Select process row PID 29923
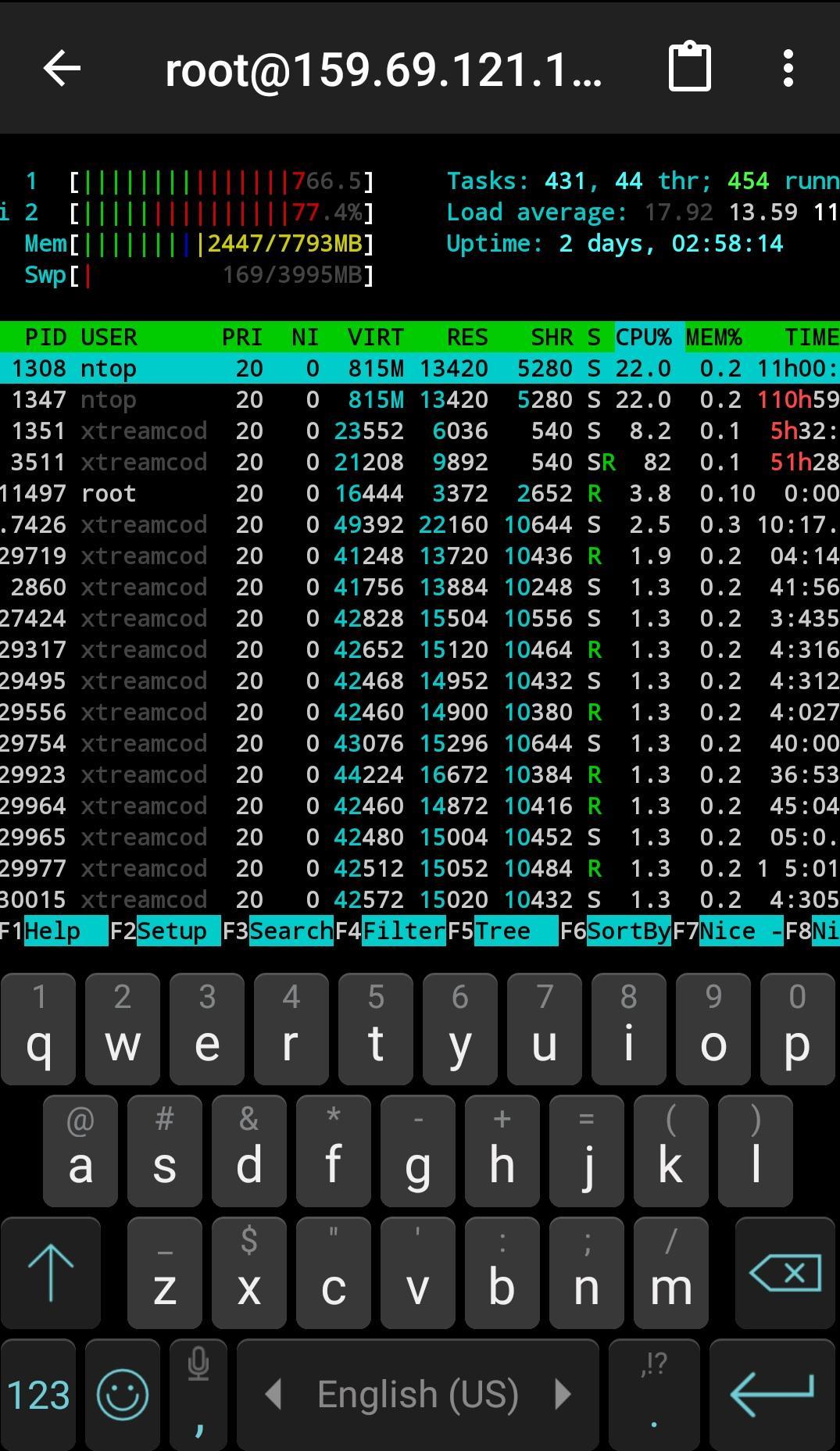This screenshot has width=840, height=1451. pyautogui.click(x=420, y=774)
